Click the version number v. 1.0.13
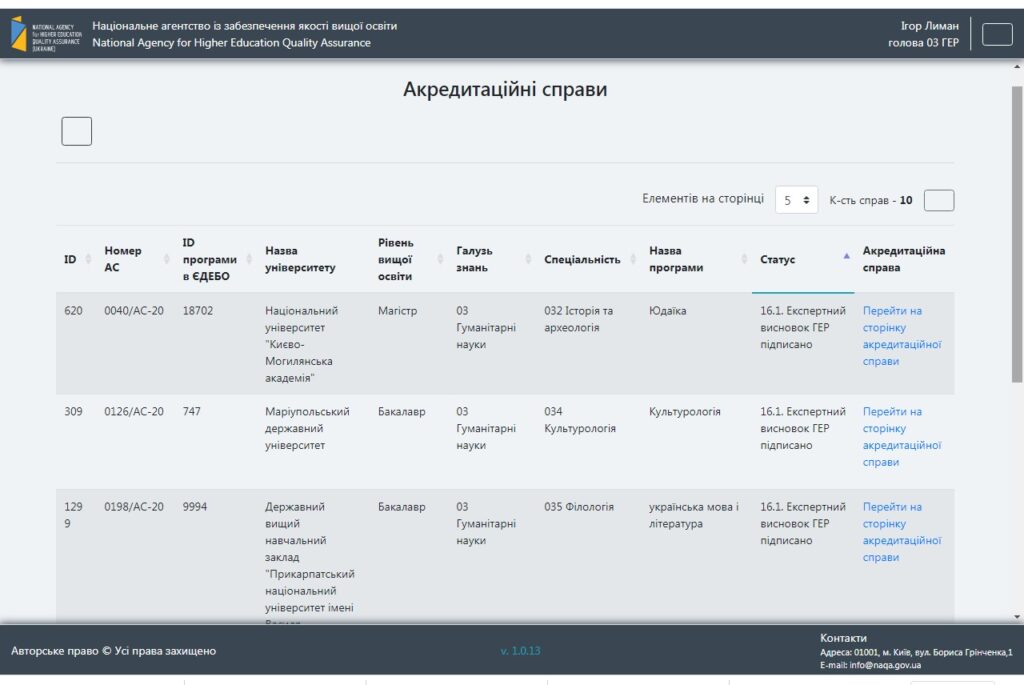Image resolution: width=1024 pixels, height=685 pixels. point(520,651)
